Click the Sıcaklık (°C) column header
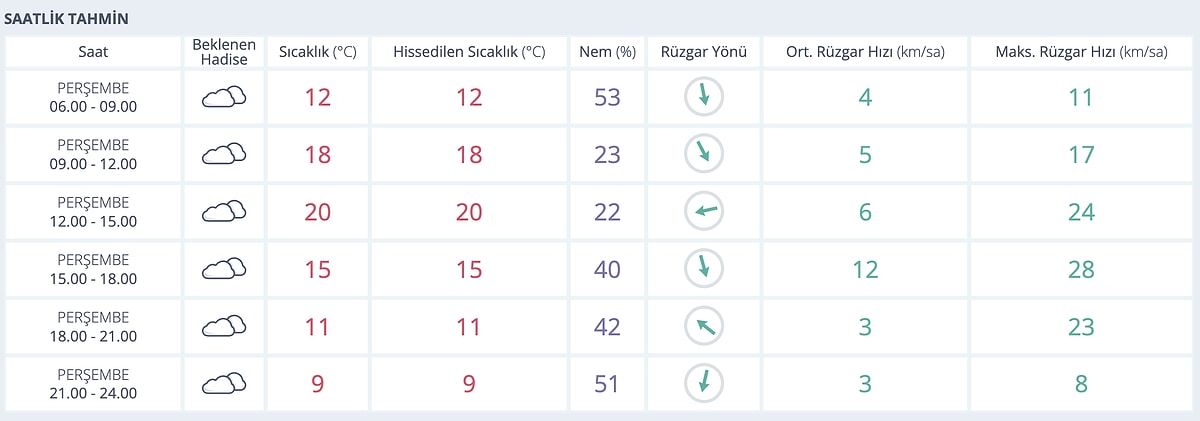This screenshot has height=421, width=1200. [x=317, y=52]
